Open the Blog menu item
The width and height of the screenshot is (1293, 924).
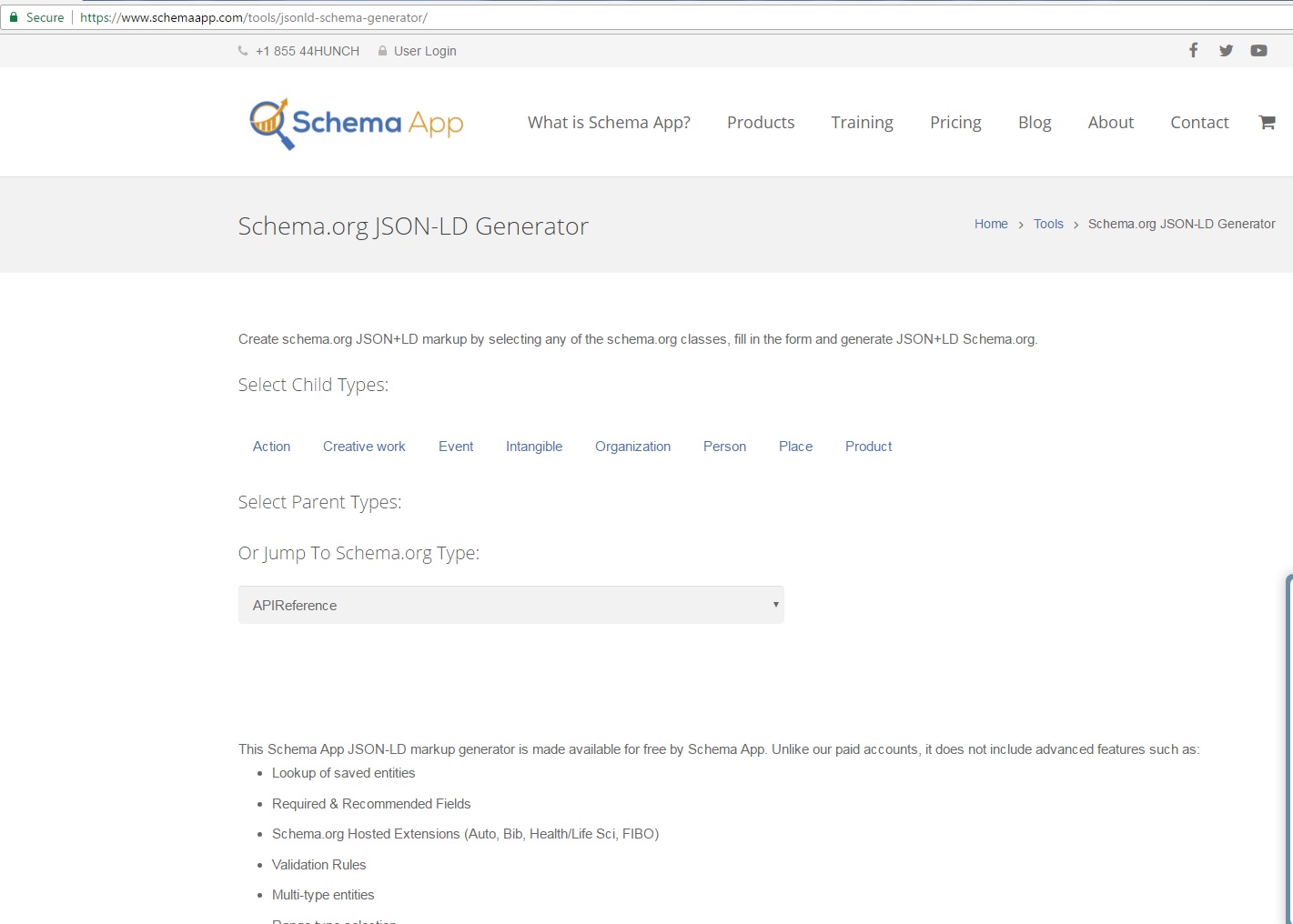[1035, 122]
